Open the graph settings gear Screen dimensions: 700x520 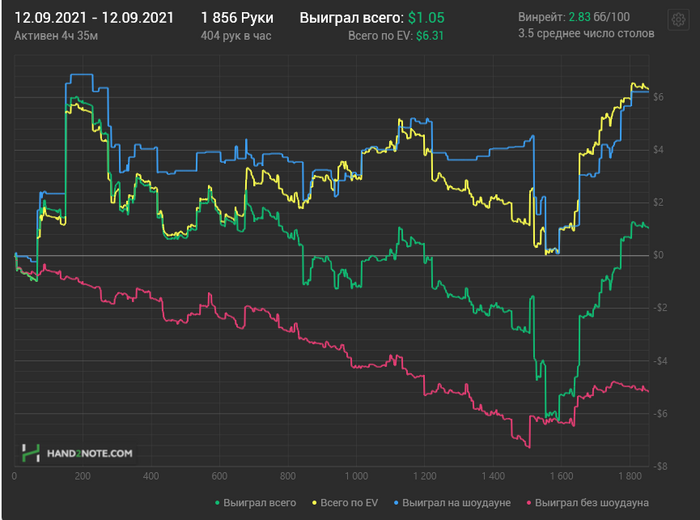(678, 20)
